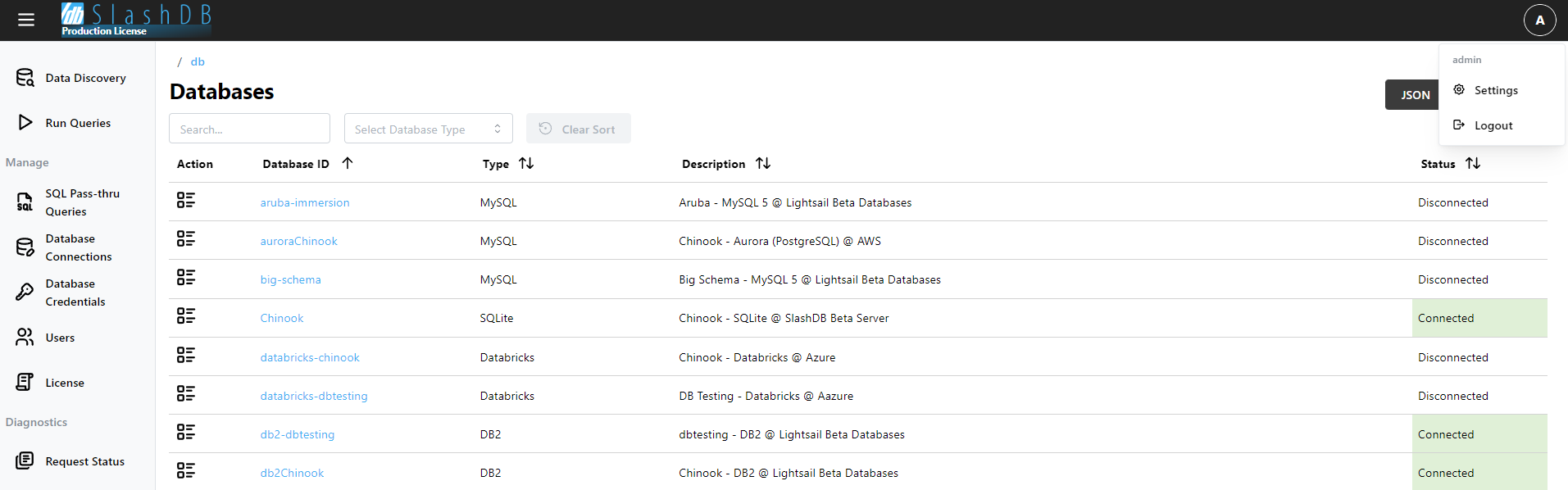Open the databricks-chinook database link
Image resolution: width=1568 pixels, height=490 pixels.
310,357
